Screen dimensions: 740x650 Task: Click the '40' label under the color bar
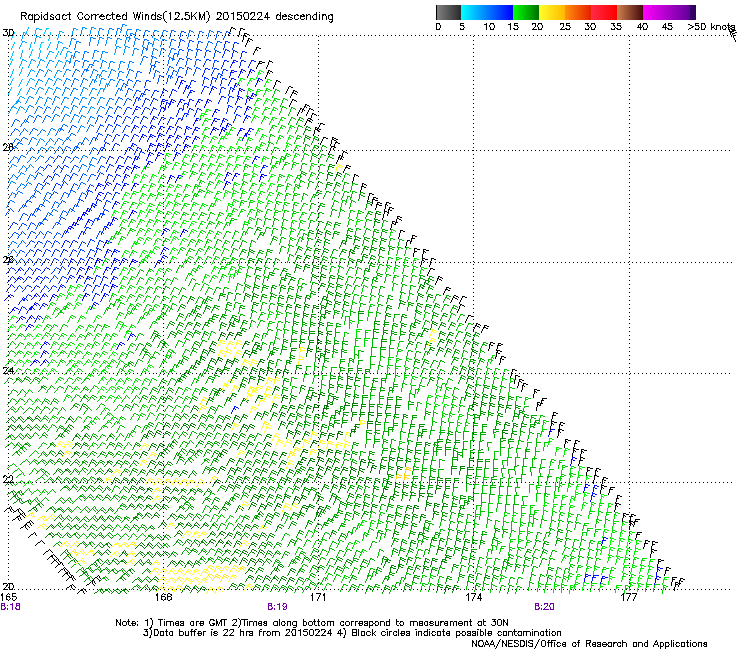click(642, 27)
